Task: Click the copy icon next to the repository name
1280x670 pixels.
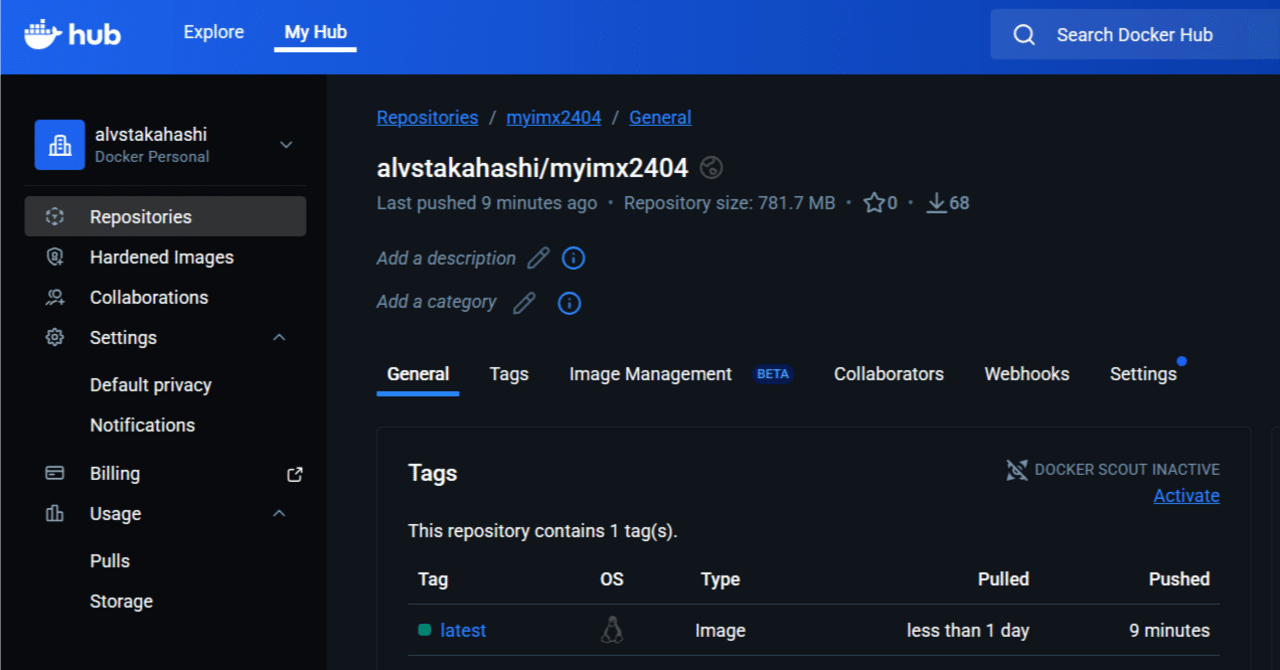Action: [711, 167]
